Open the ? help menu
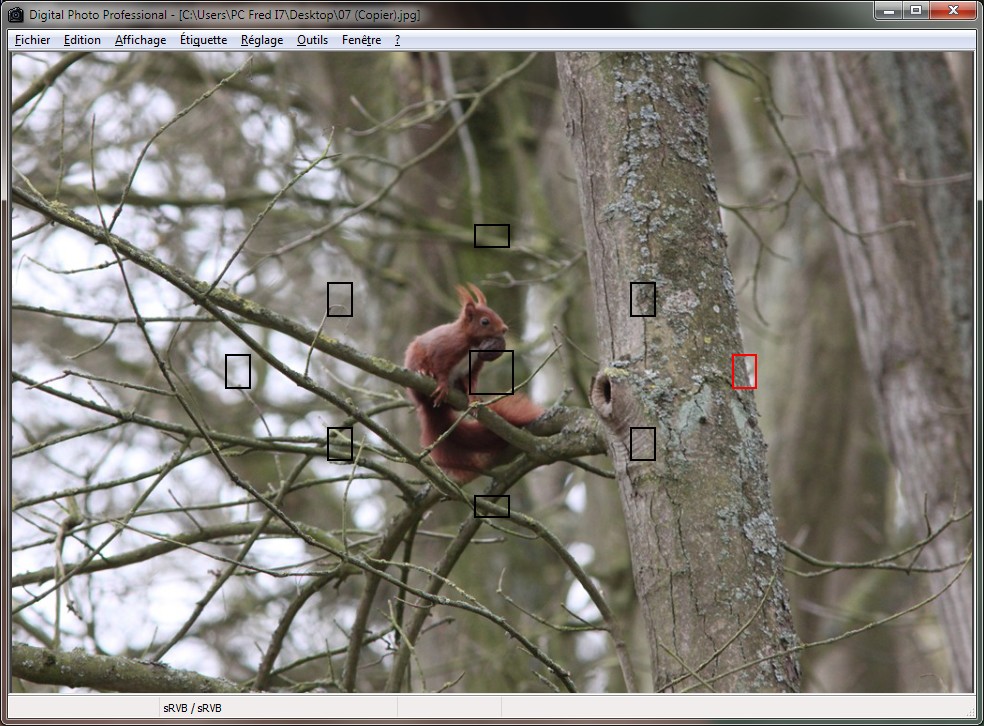 tap(397, 40)
